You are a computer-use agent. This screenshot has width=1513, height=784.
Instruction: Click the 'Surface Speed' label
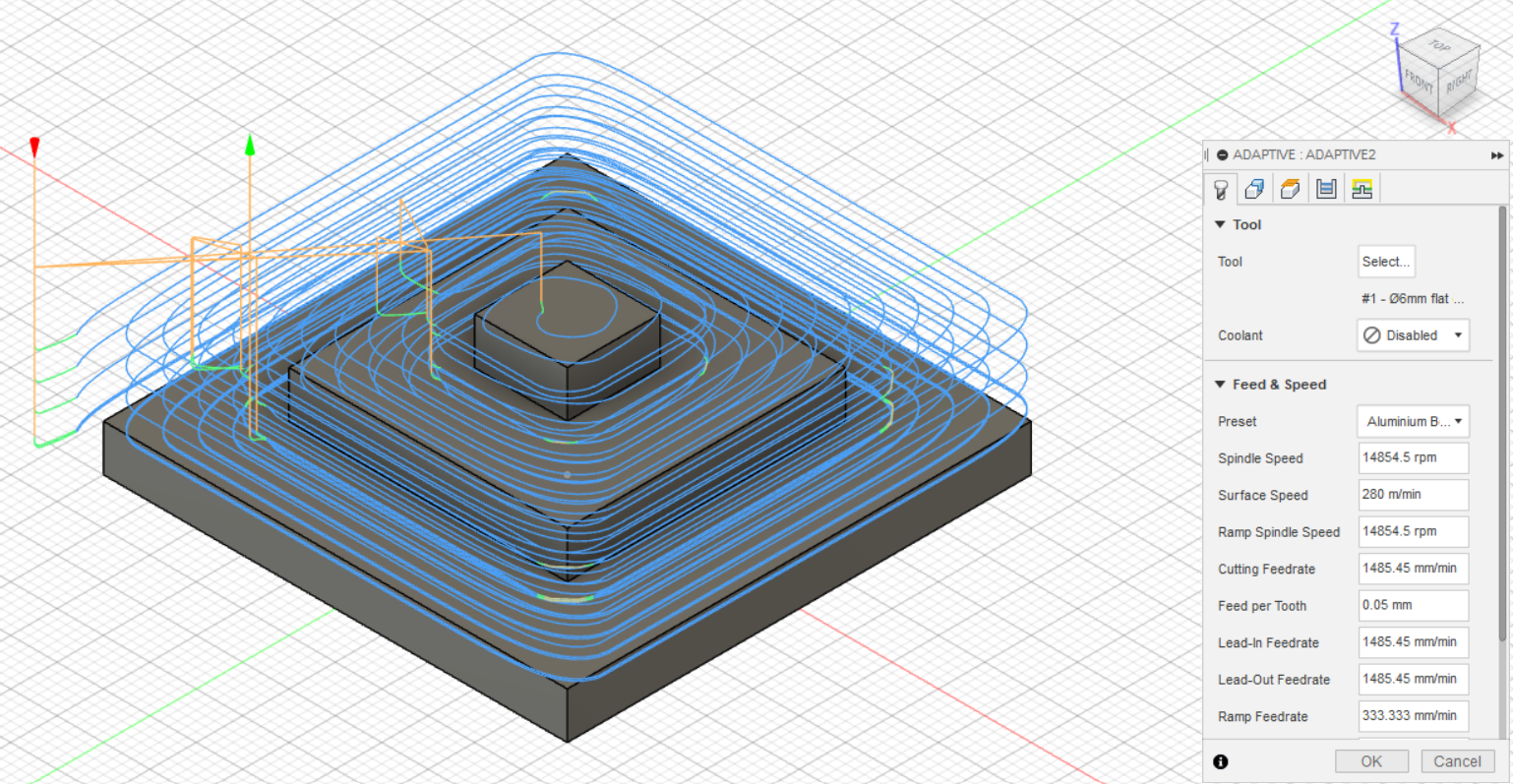click(x=1262, y=495)
